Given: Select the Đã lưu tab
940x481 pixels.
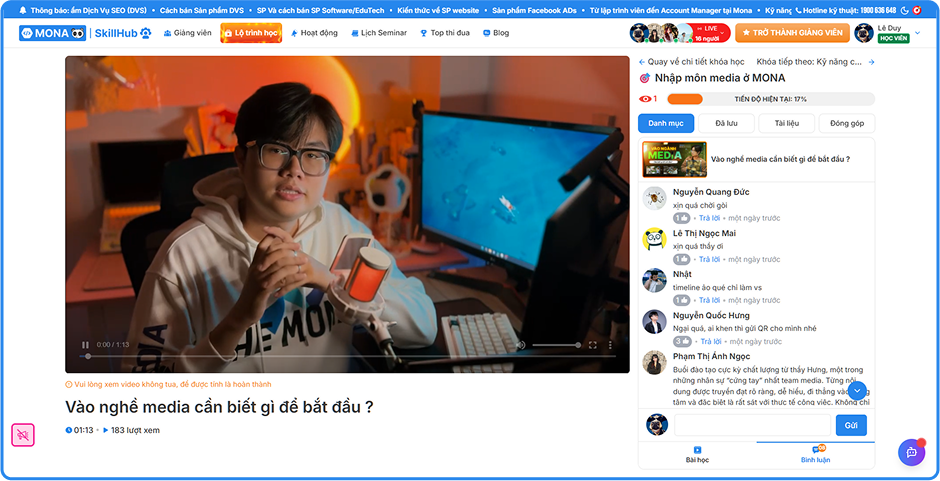Looking at the screenshot, I should pos(726,123).
